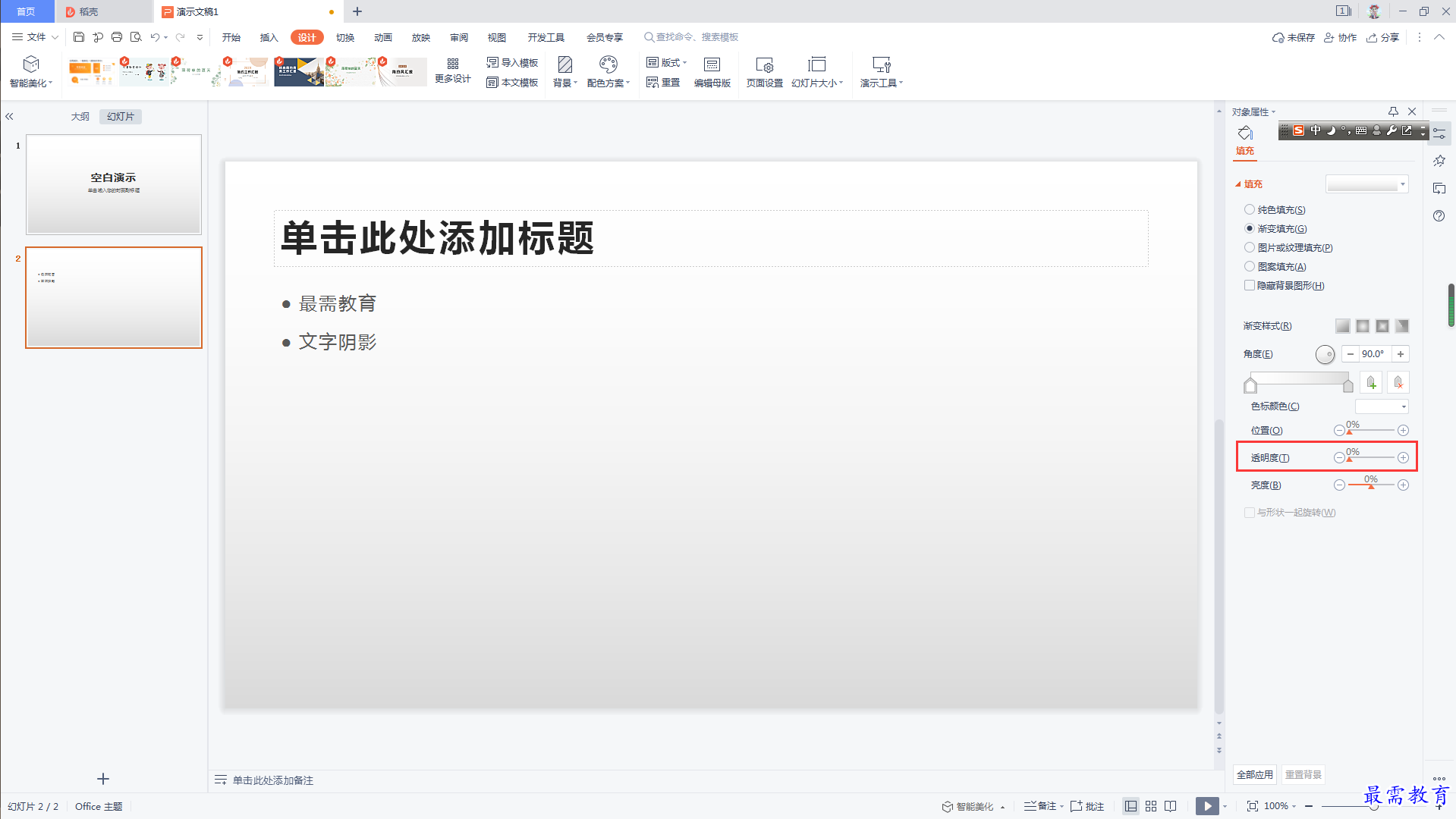Switch to slide sorter view icon

pos(1151,806)
